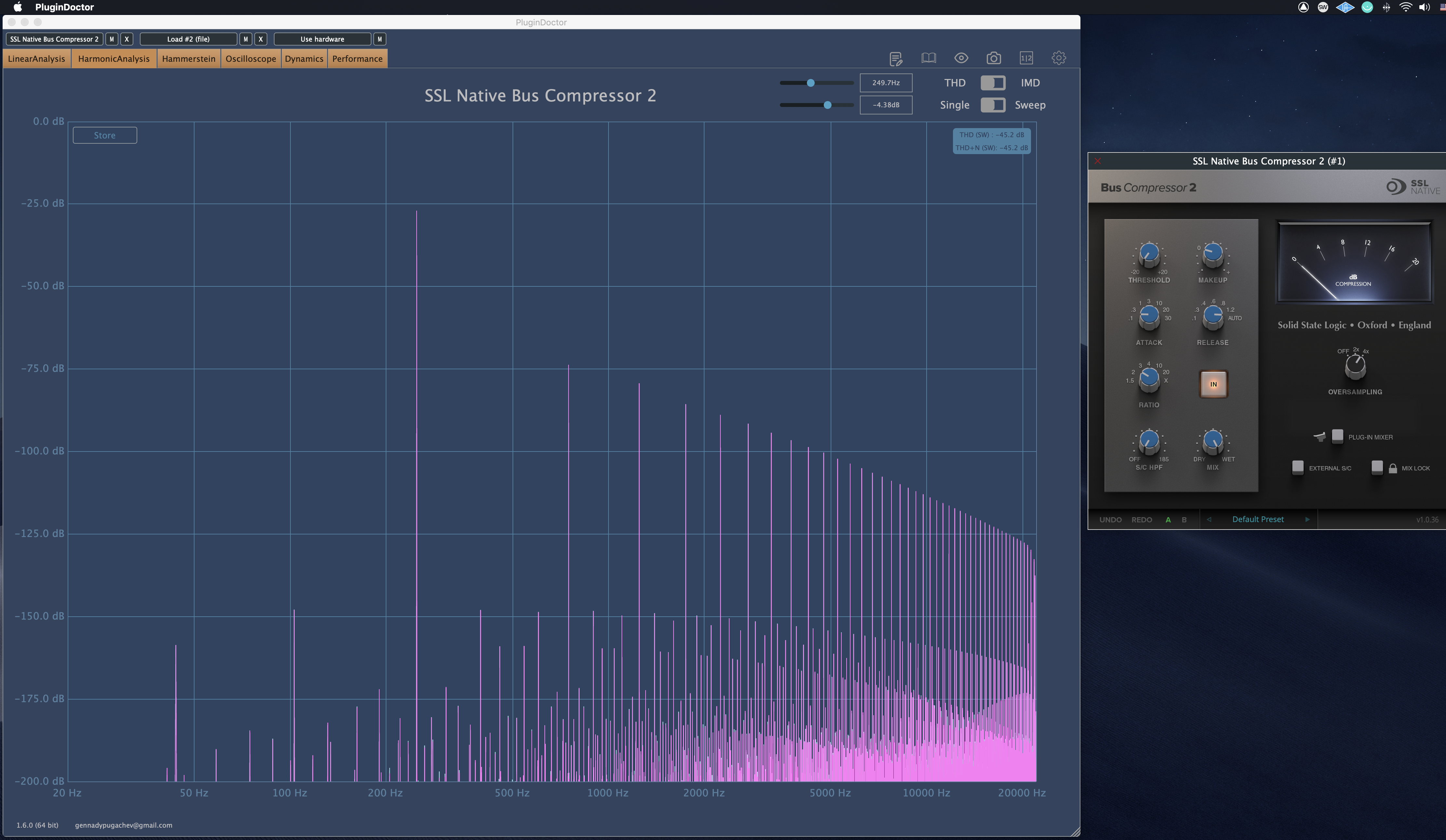This screenshot has height=840, width=1446.
Task: Click M button next to Use hardware
Action: [379, 39]
